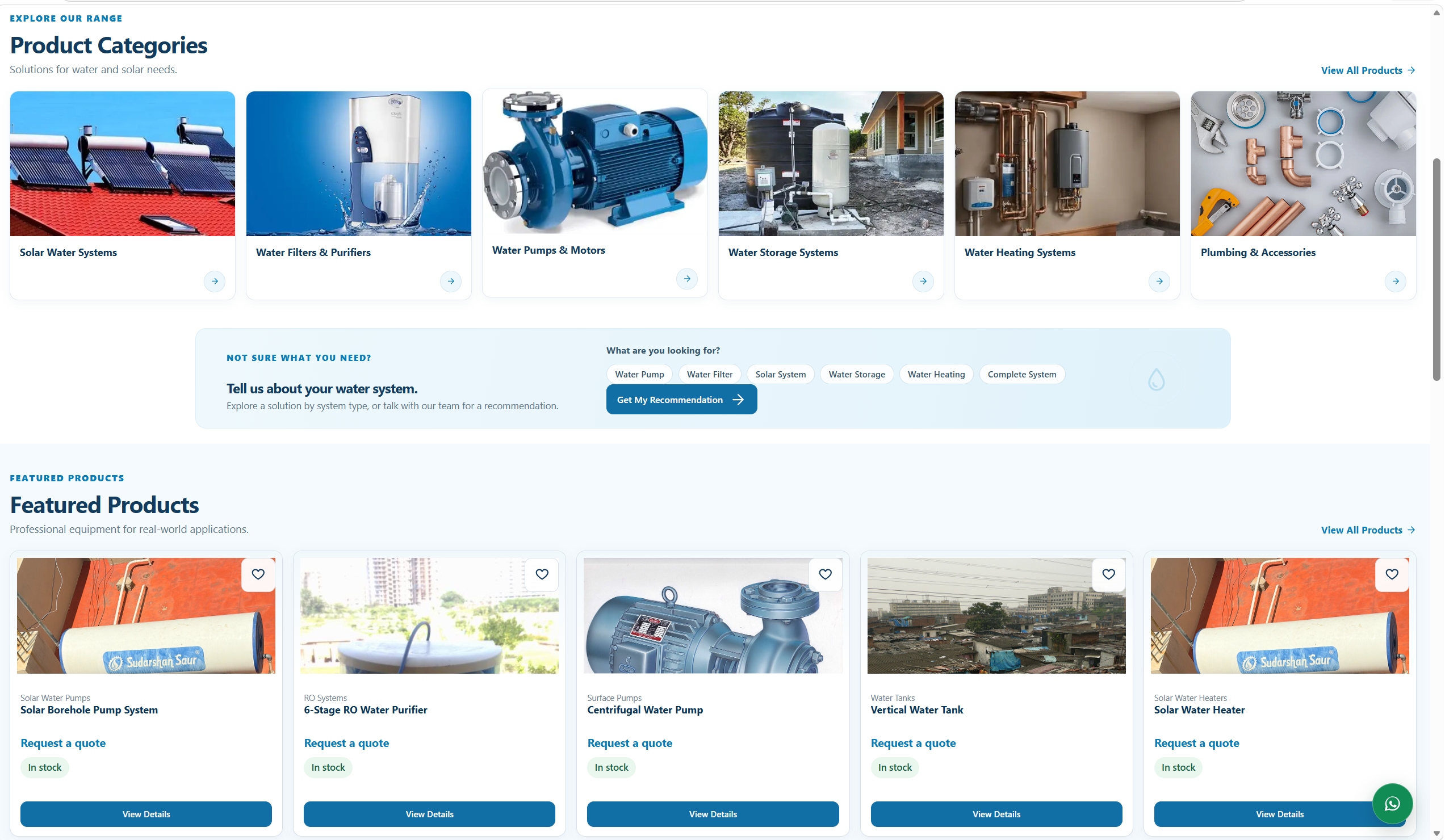The image size is (1445, 840).
Task: Click the page vertical scrollbar thumb
Action: tap(1436, 270)
